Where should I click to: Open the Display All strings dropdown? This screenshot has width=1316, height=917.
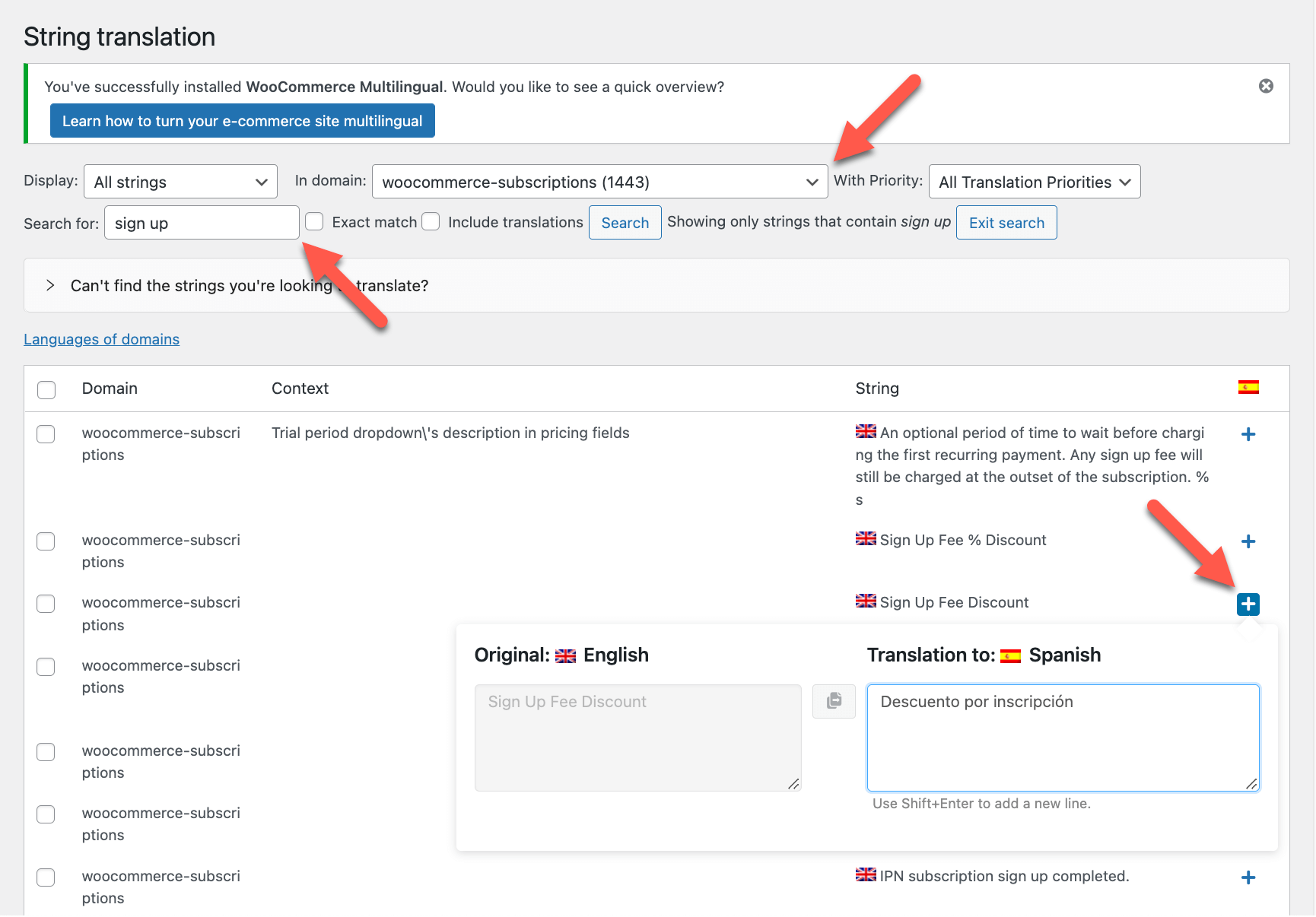pos(180,182)
